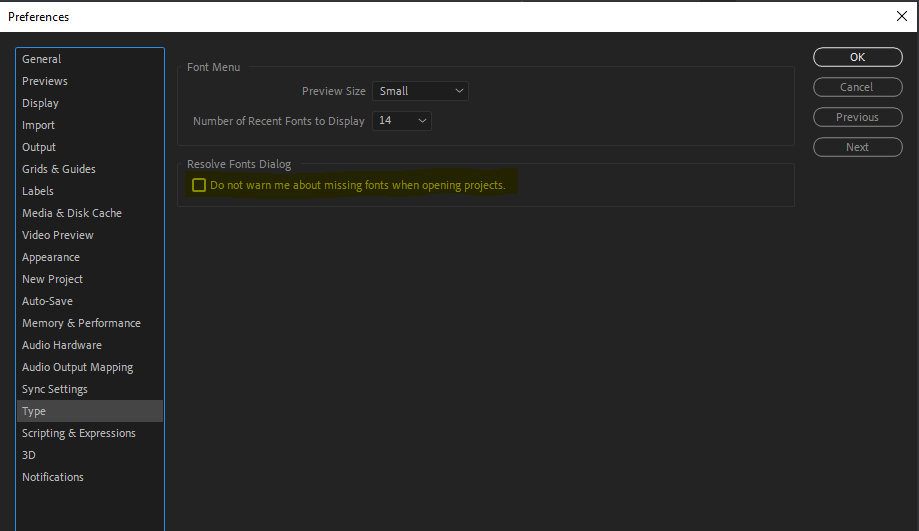Screen dimensions: 919x531
Task: Switch to Output preferences
Action: pos(90,147)
